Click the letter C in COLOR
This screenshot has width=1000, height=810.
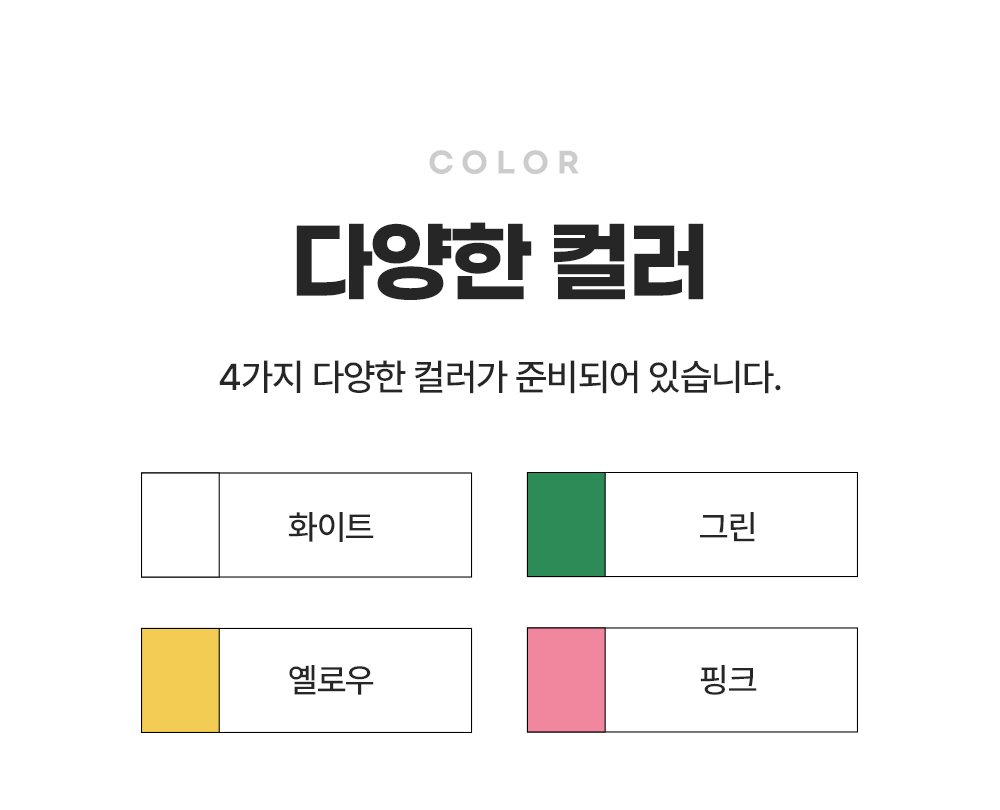[x=441, y=162]
